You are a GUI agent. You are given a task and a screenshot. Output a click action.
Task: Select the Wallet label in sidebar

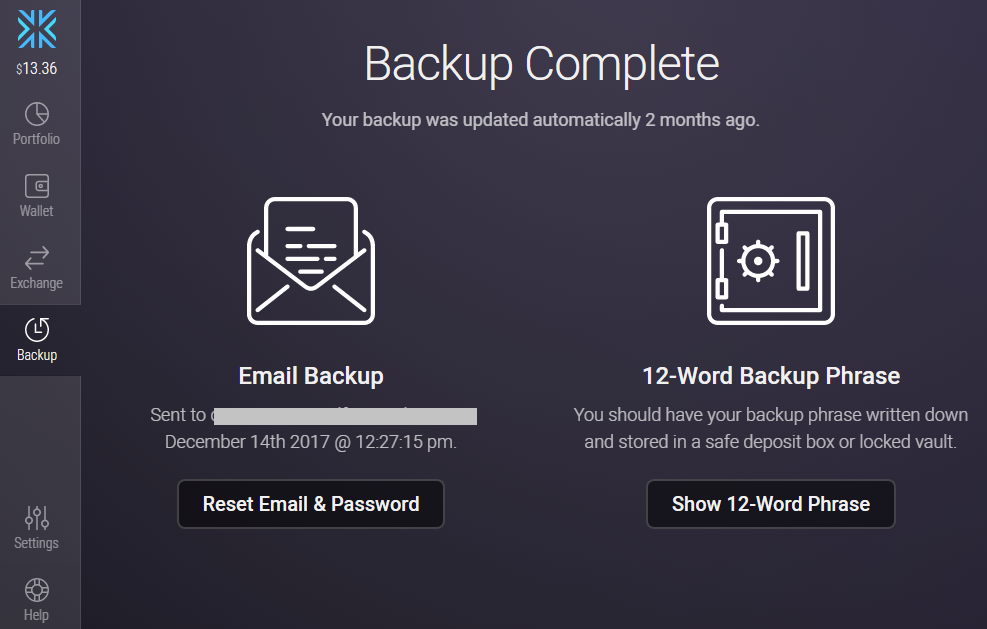37,211
